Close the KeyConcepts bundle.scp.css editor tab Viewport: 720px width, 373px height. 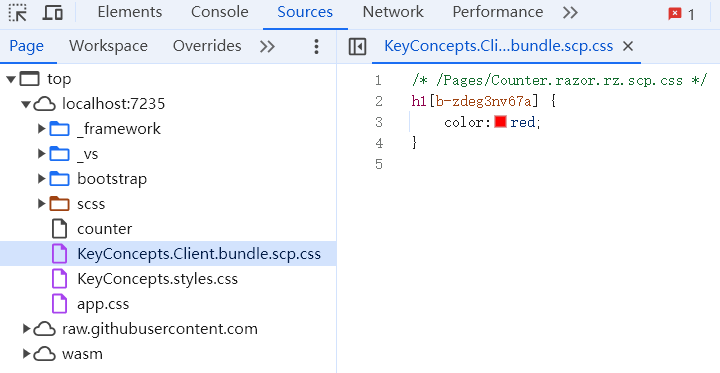[x=628, y=46]
